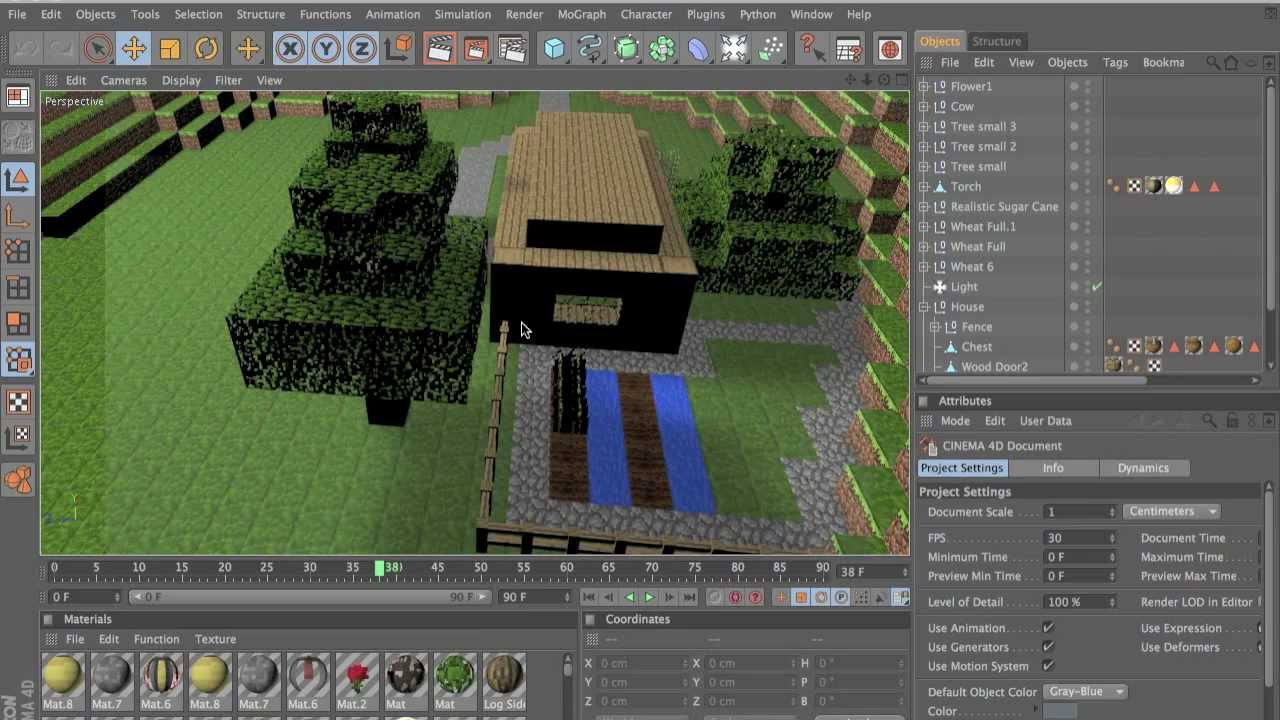Screen dimensions: 1280x720
Task: Play the animation forward
Action: [649, 597]
